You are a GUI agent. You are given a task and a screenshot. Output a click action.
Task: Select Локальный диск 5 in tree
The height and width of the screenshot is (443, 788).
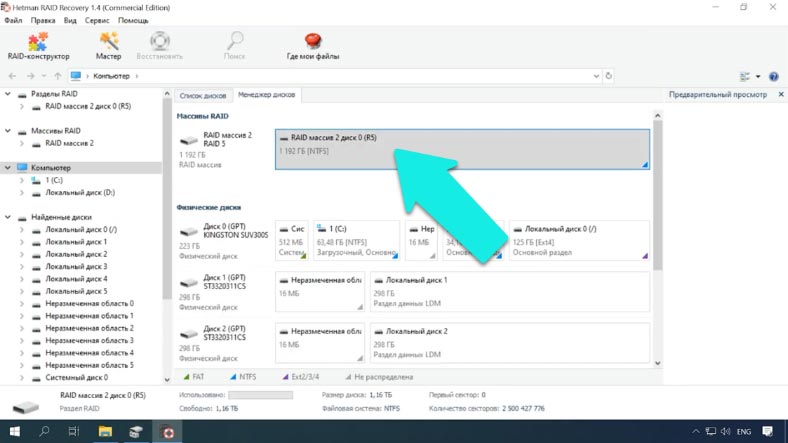click(x=76, y=291)
